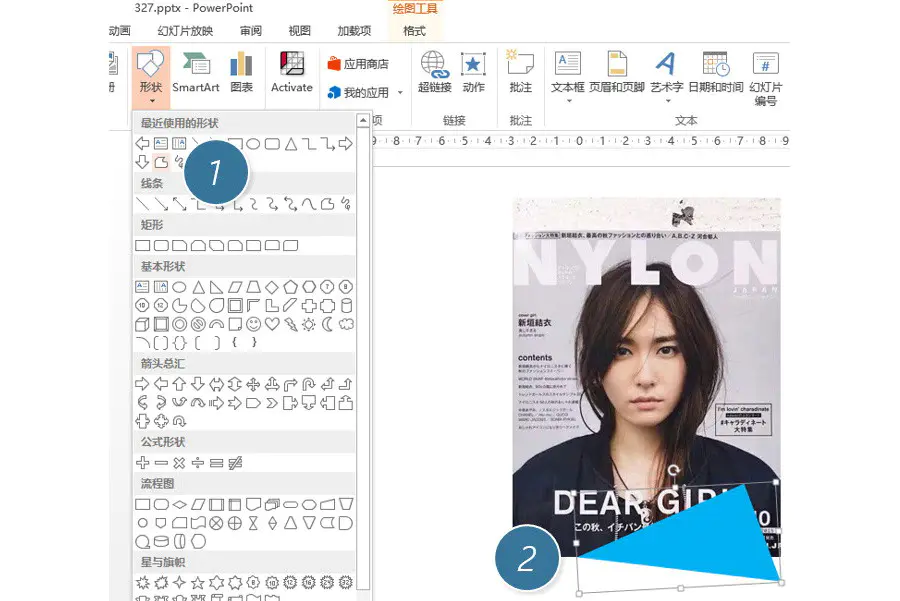
Task: Pick the heart shape in basic shapes
Action: coord(272,324)
